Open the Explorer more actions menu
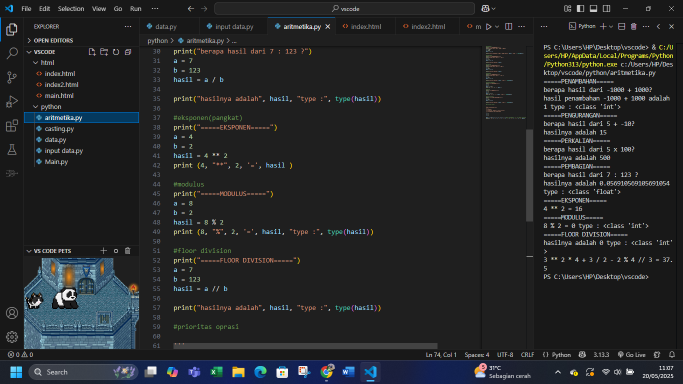This screenshot has width=683, height=384. point(128,27)
